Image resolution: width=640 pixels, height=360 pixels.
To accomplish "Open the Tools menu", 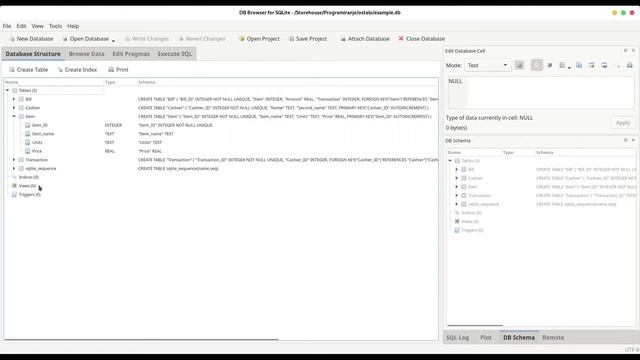I will click(x=56, y=26).
